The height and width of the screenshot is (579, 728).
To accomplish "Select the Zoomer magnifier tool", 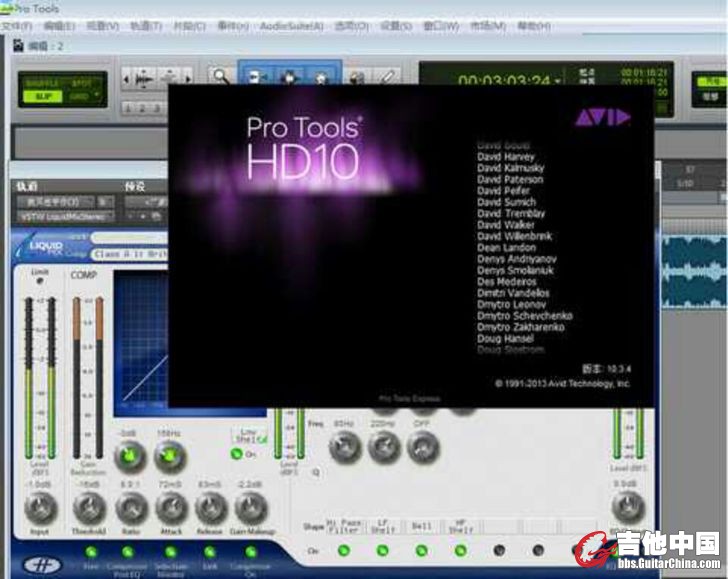I will [220, 76].
